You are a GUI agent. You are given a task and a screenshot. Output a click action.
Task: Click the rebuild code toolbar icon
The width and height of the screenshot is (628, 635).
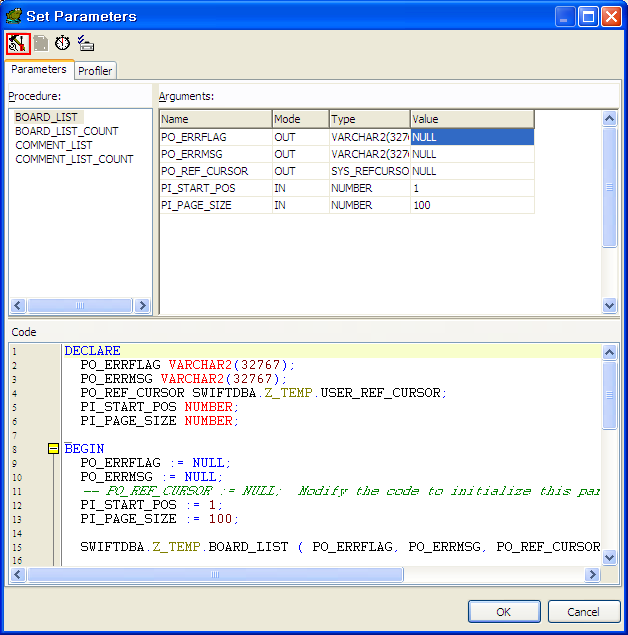(x=18, y=43)
